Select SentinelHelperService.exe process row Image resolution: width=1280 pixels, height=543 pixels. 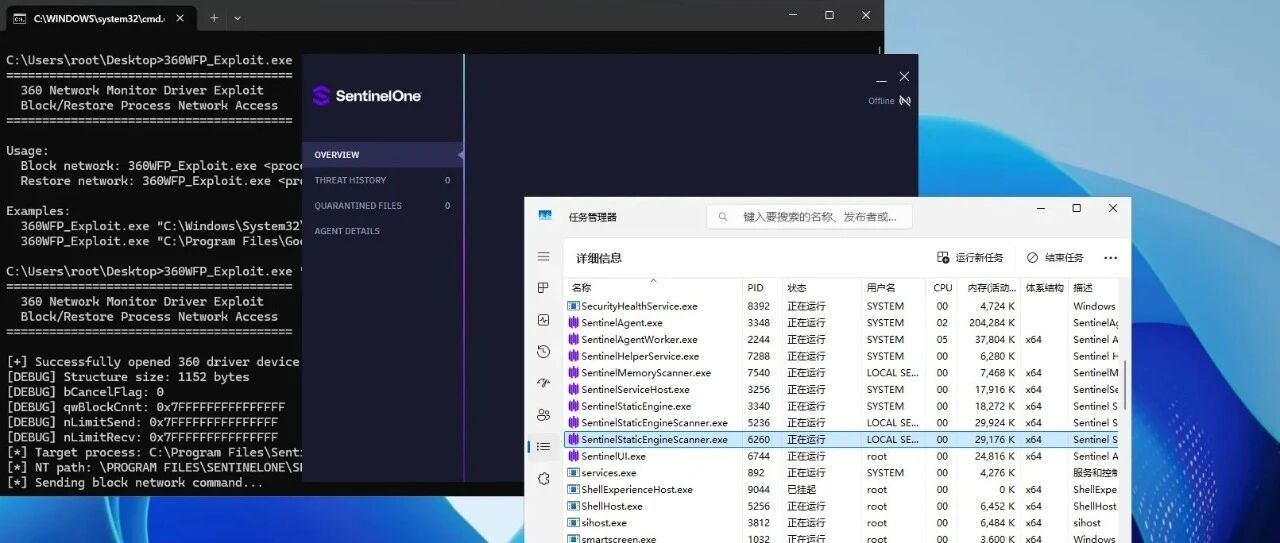(843, 356)
